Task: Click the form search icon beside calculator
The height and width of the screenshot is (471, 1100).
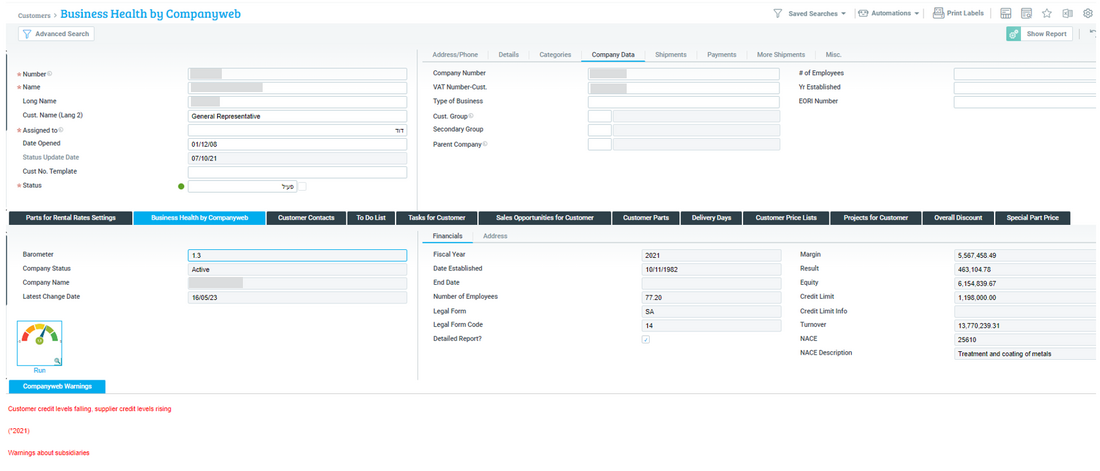Action: 1026,14
